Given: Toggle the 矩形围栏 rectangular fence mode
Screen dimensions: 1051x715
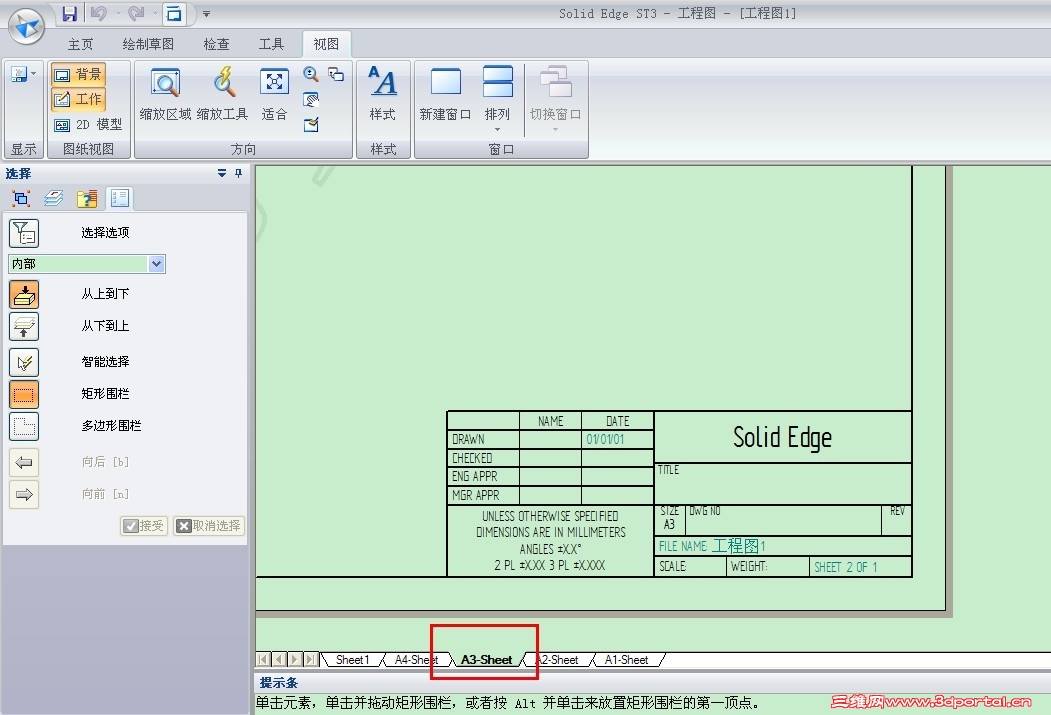Looking at the screenshot, I should pos(24,394).
